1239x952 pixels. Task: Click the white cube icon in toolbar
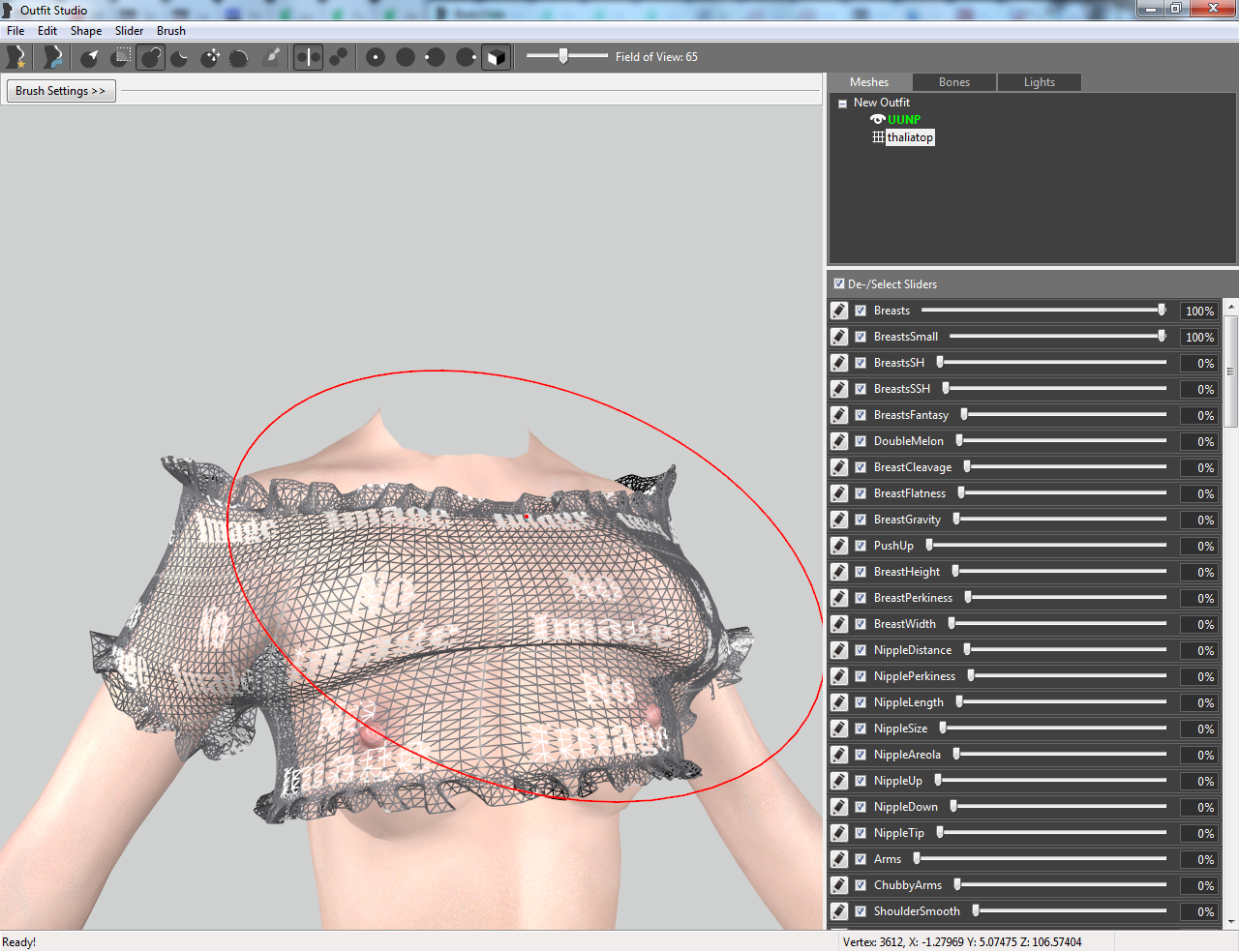click(496, 57)
